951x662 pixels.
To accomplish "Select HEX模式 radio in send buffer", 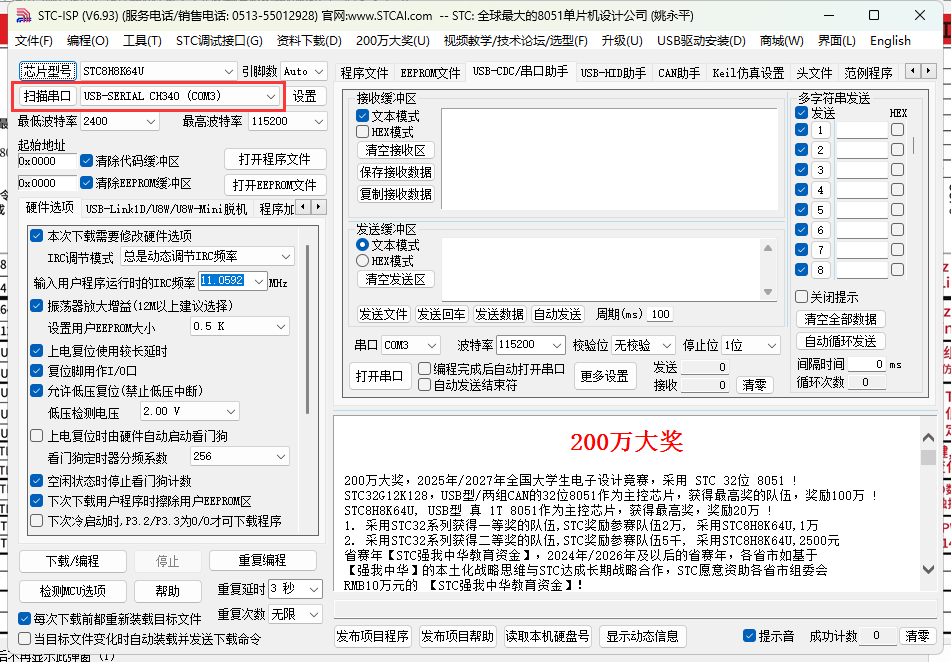I will tap(363, 261).
